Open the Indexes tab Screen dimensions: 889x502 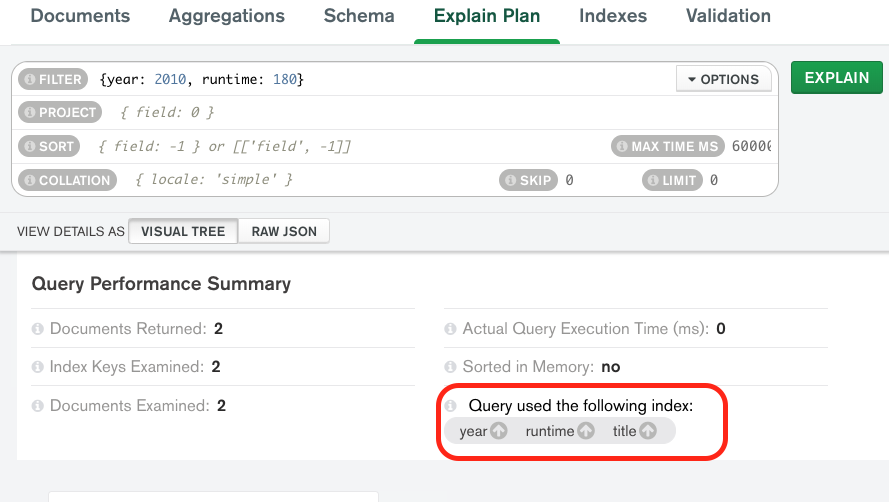pos(613,16)
